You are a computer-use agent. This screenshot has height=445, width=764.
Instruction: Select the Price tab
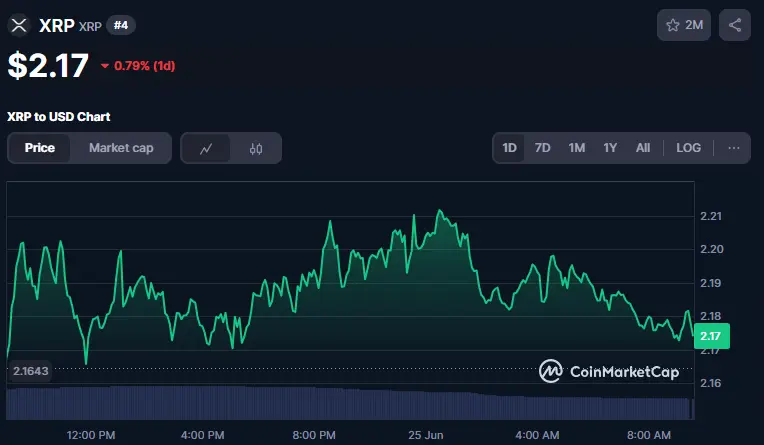coord(39,148)
